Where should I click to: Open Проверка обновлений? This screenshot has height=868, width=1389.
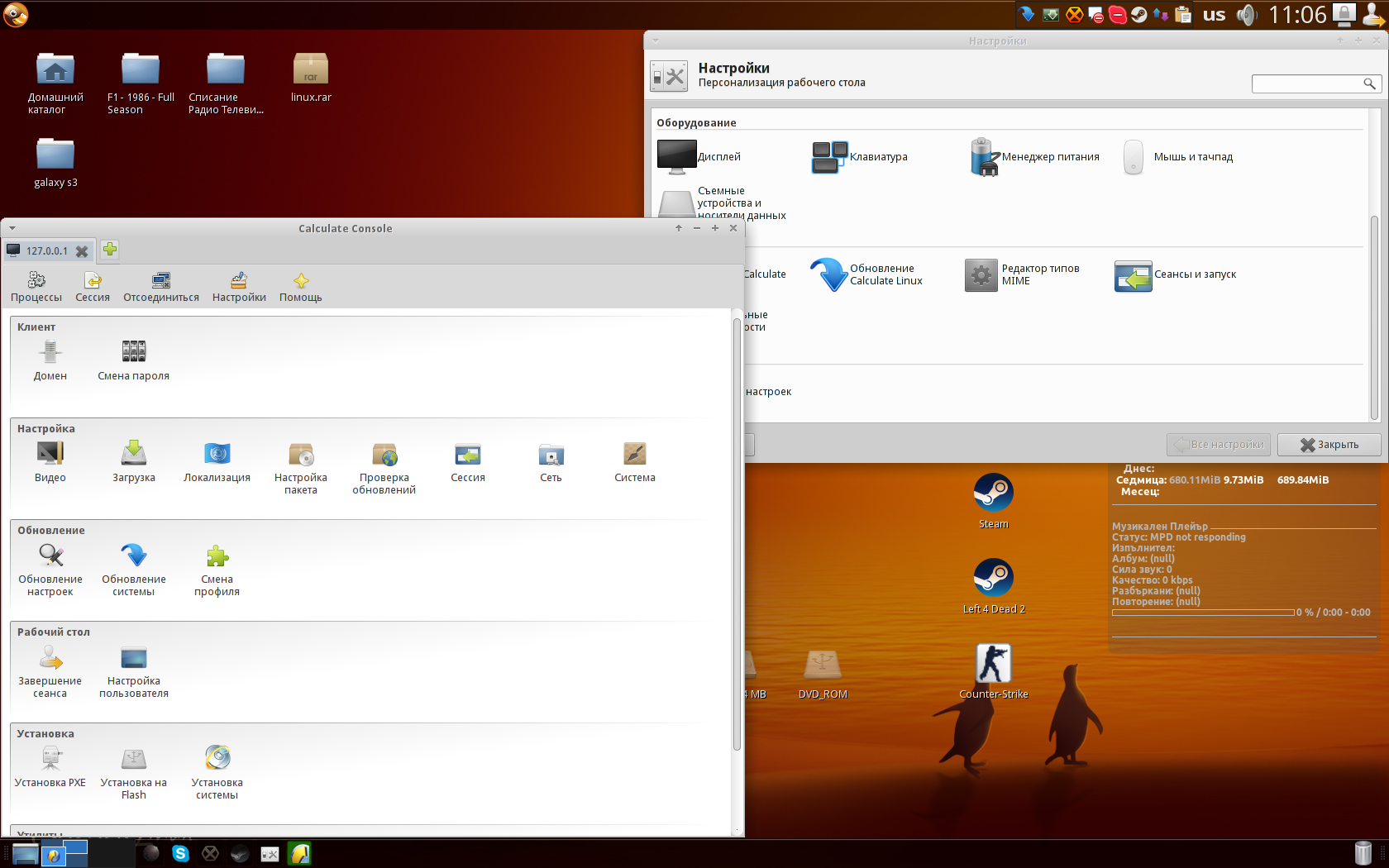[384, 468]
